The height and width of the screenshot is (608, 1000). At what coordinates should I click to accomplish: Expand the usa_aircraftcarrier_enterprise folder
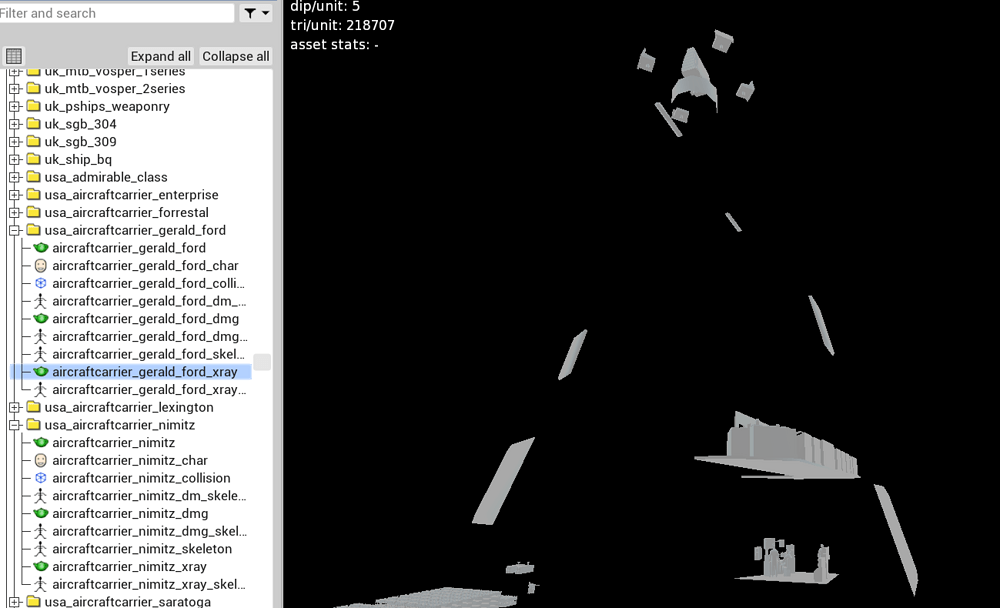15,195
